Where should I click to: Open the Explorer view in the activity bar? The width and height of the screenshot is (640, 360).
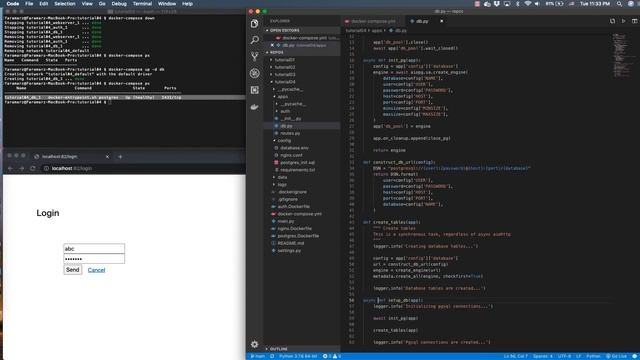(255, 24)
